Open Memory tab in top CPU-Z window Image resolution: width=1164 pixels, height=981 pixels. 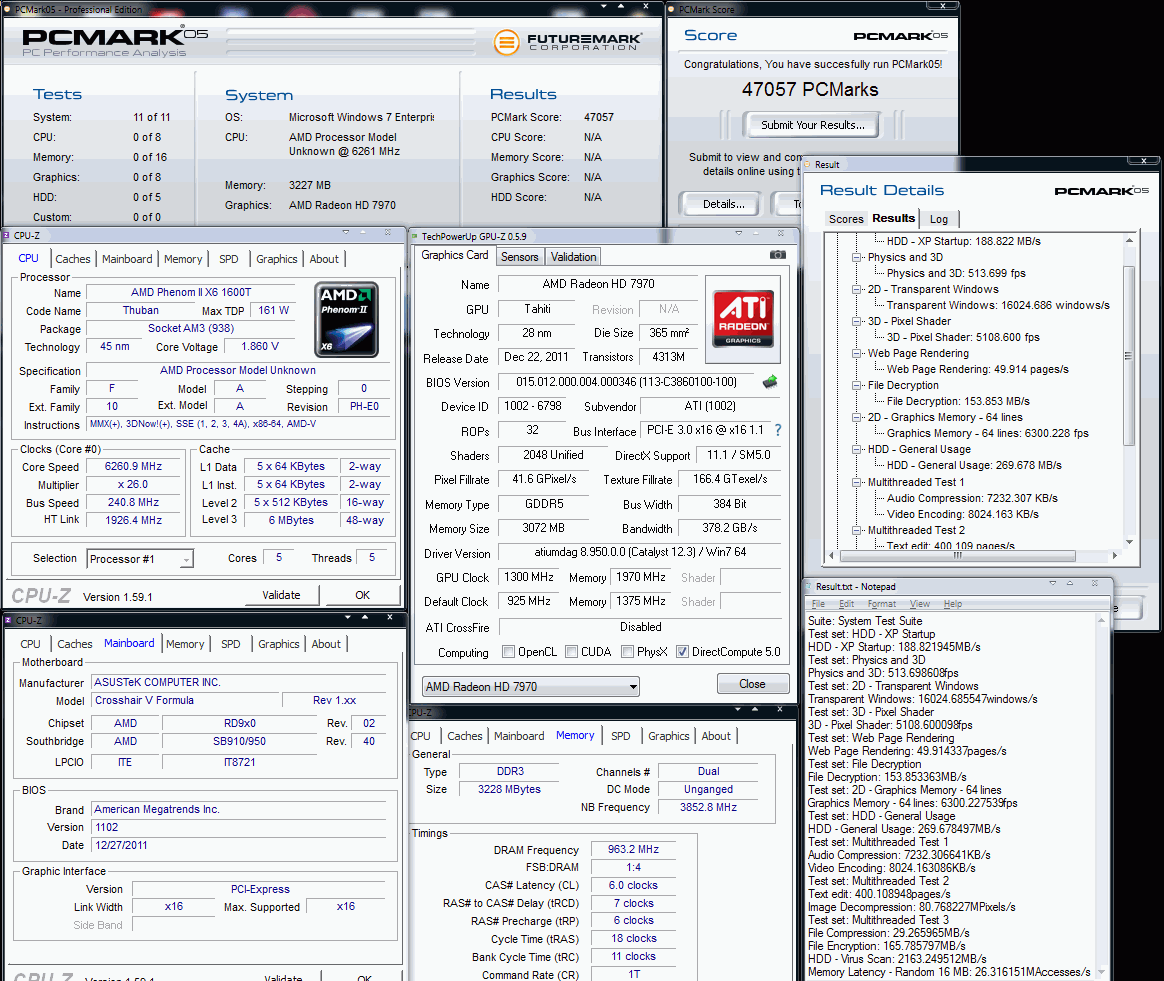[183, 259]
